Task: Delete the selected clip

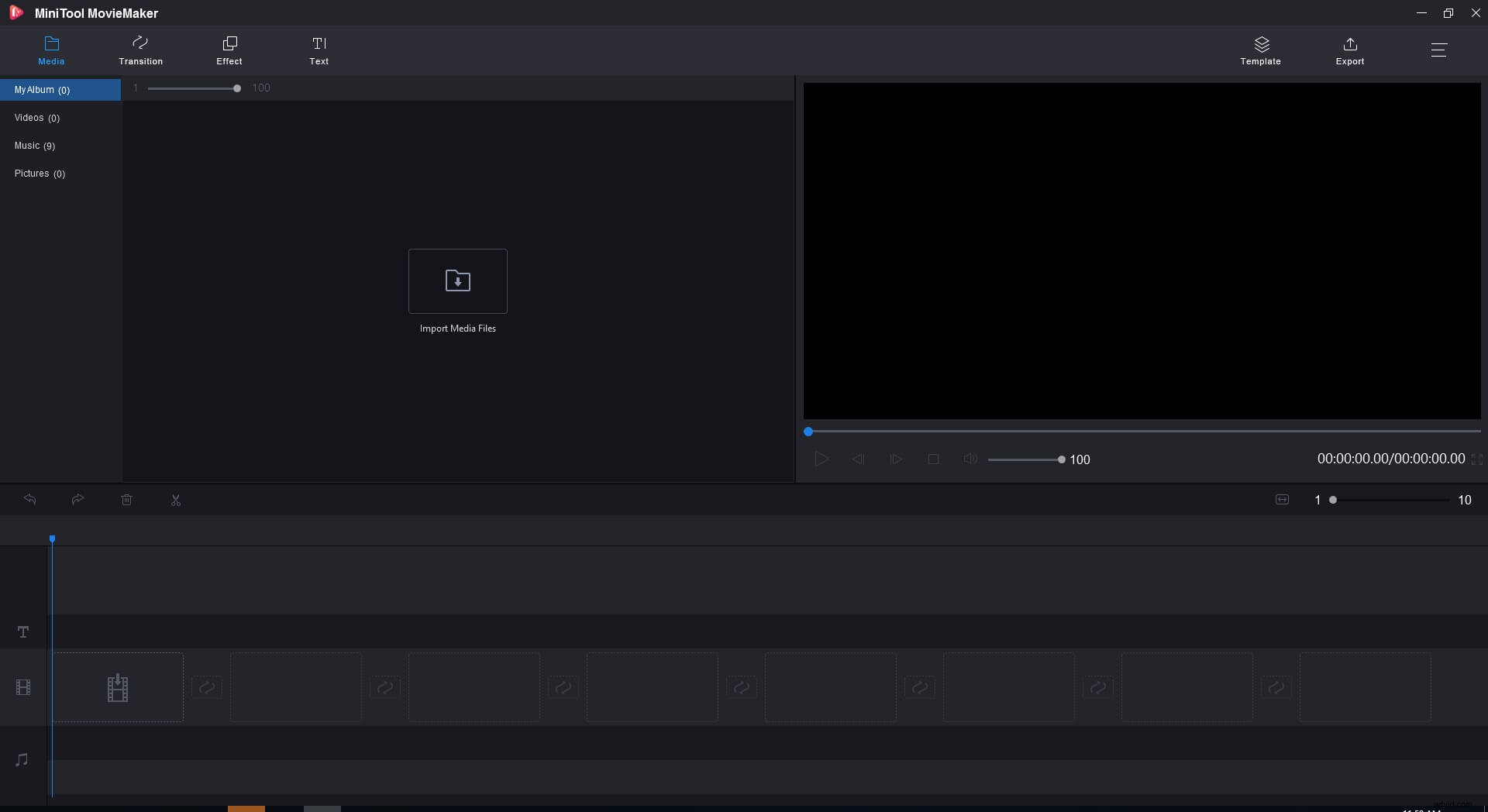Action: [x=126, y=500]
